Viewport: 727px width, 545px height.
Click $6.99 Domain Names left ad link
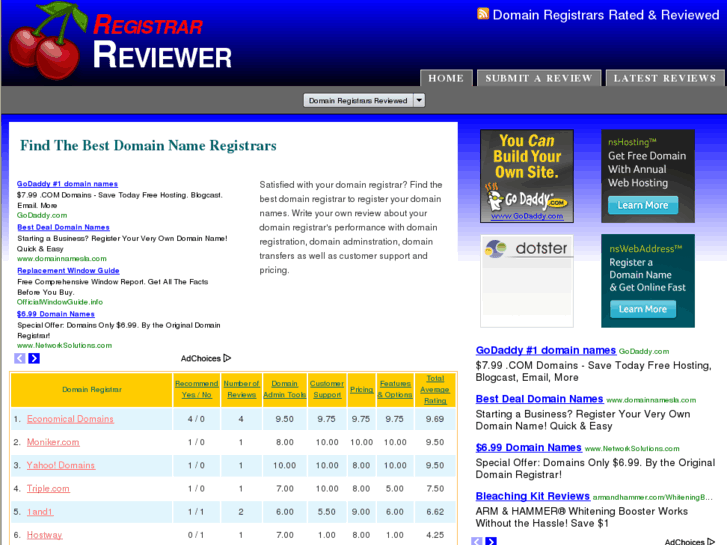pyautogui.click(x=56, y=314)
